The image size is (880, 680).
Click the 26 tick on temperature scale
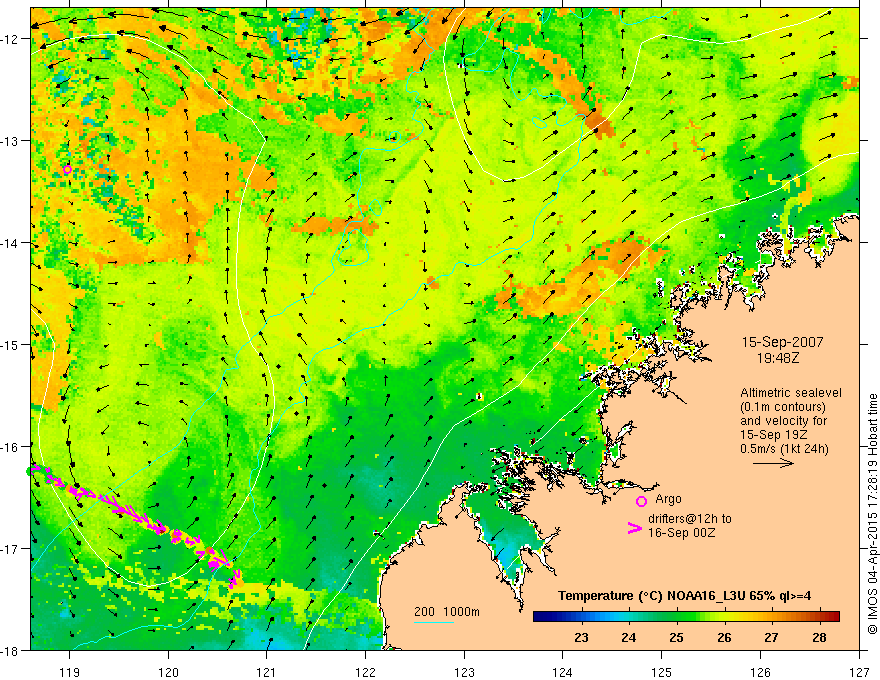(724, 637)
